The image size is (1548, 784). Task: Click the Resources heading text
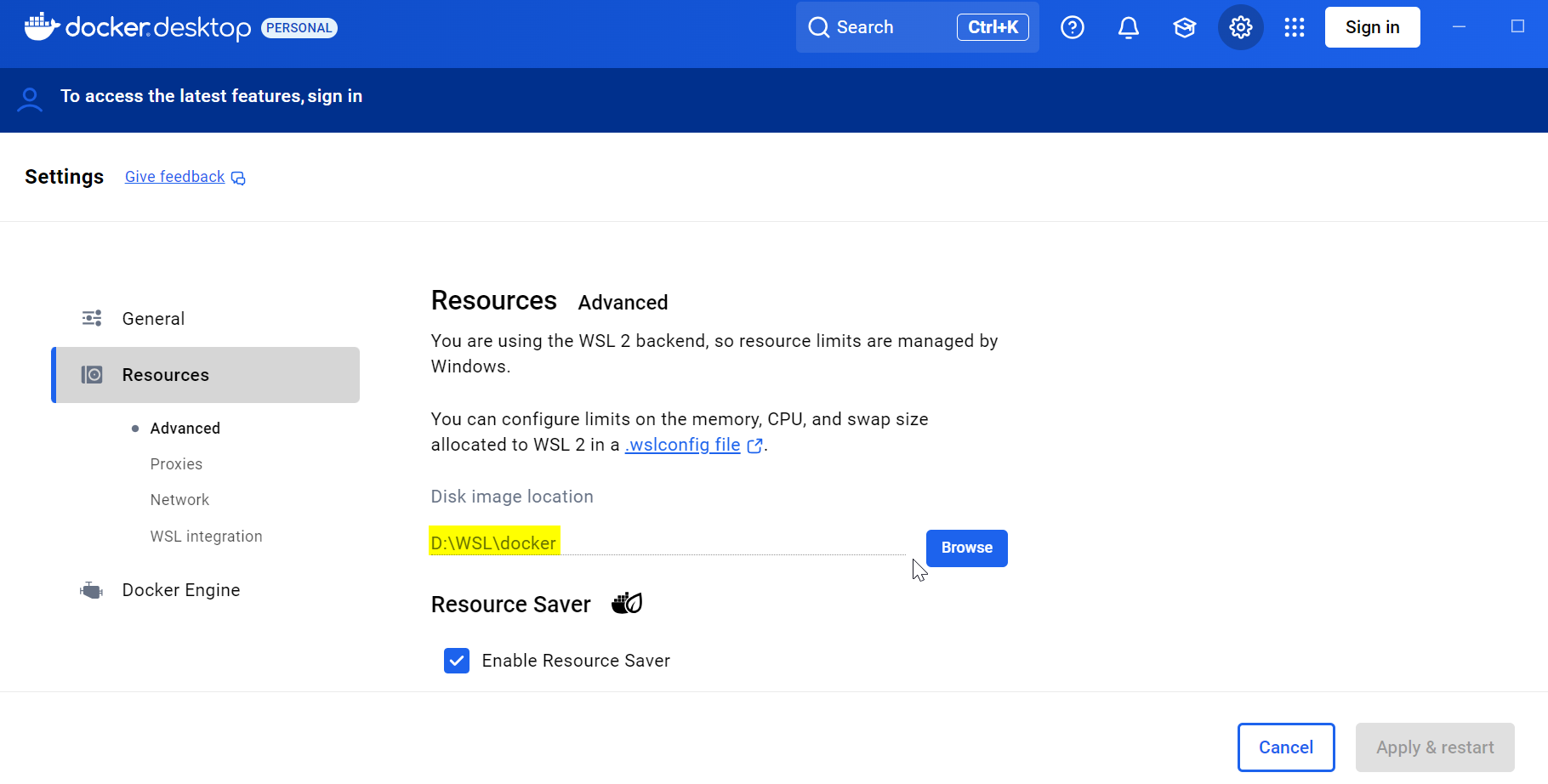(x=494, y=301)
